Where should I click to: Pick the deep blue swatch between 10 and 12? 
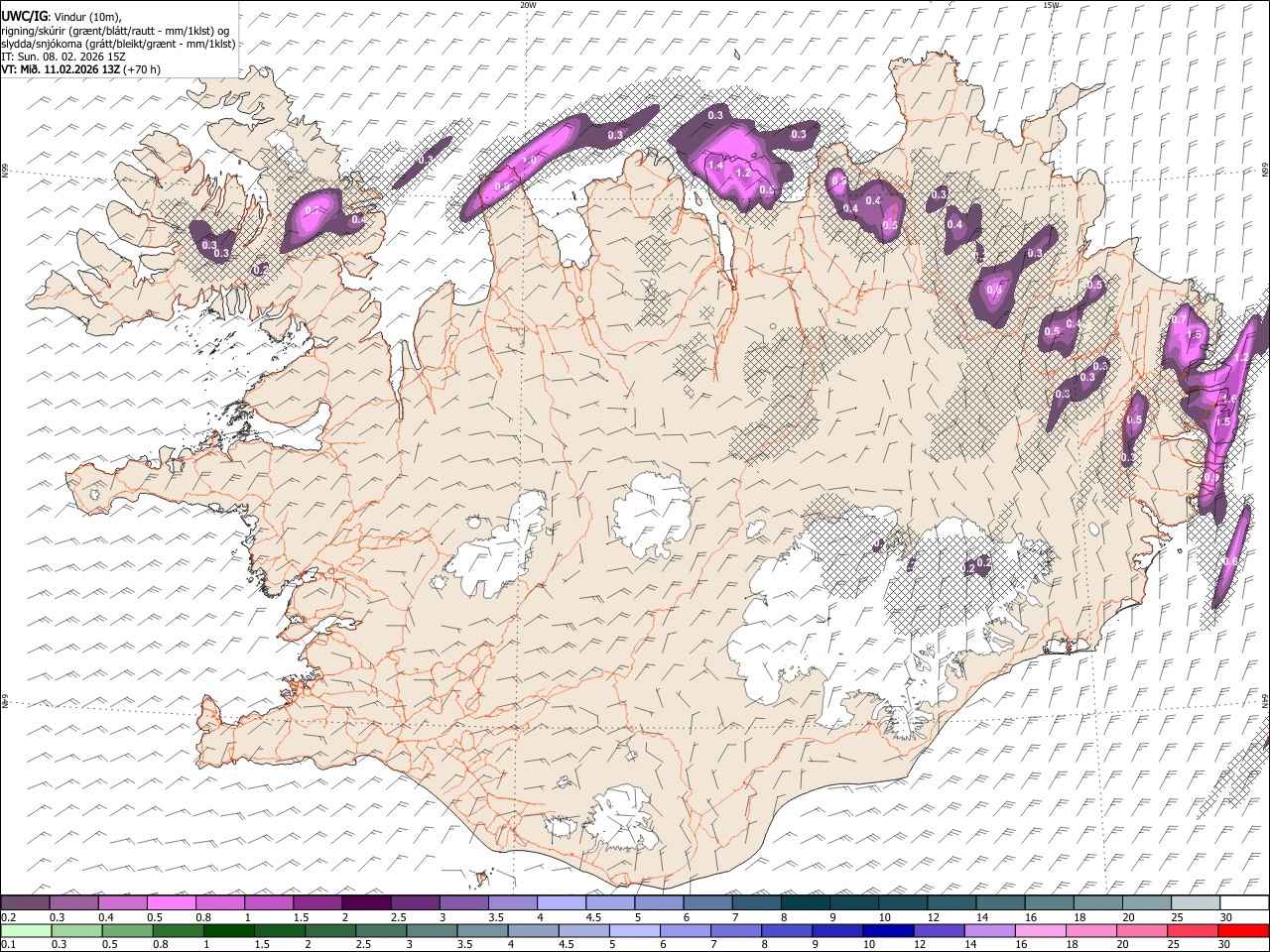click(x=888, y=930)
